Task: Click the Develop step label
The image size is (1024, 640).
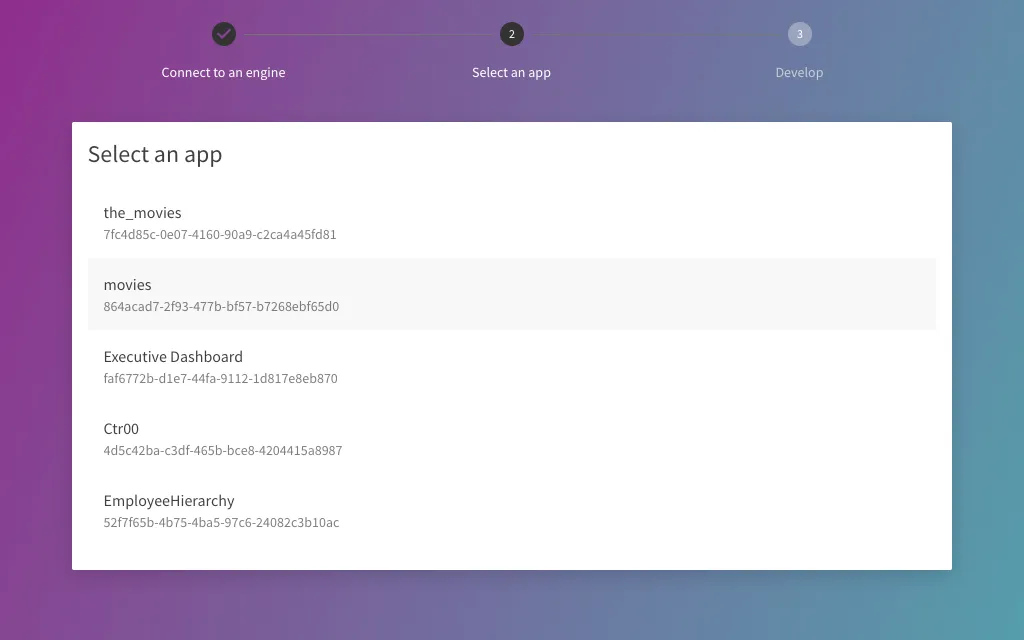Action: (799, 72)
